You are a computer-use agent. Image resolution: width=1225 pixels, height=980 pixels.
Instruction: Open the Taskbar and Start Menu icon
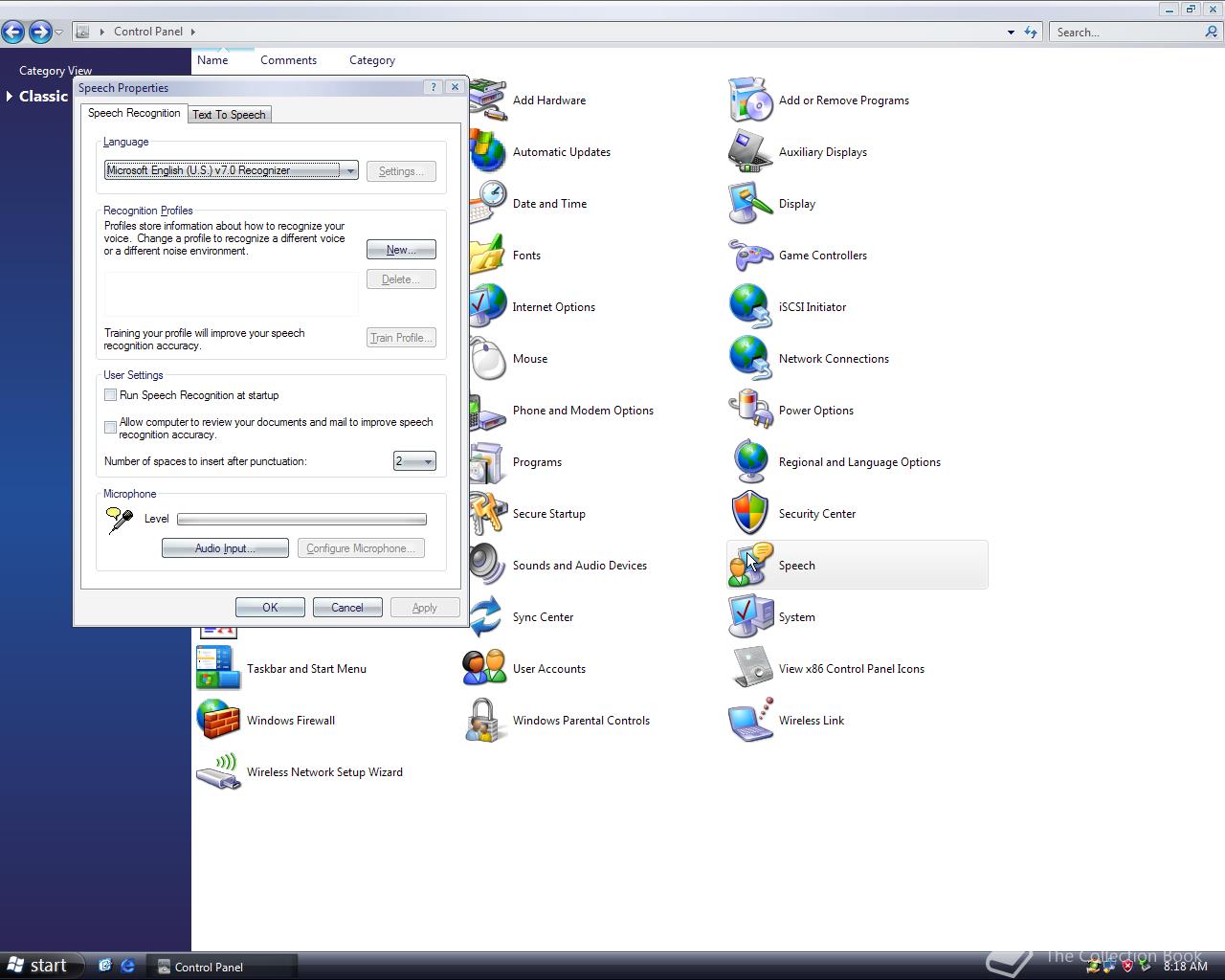(x=218, y=669)
